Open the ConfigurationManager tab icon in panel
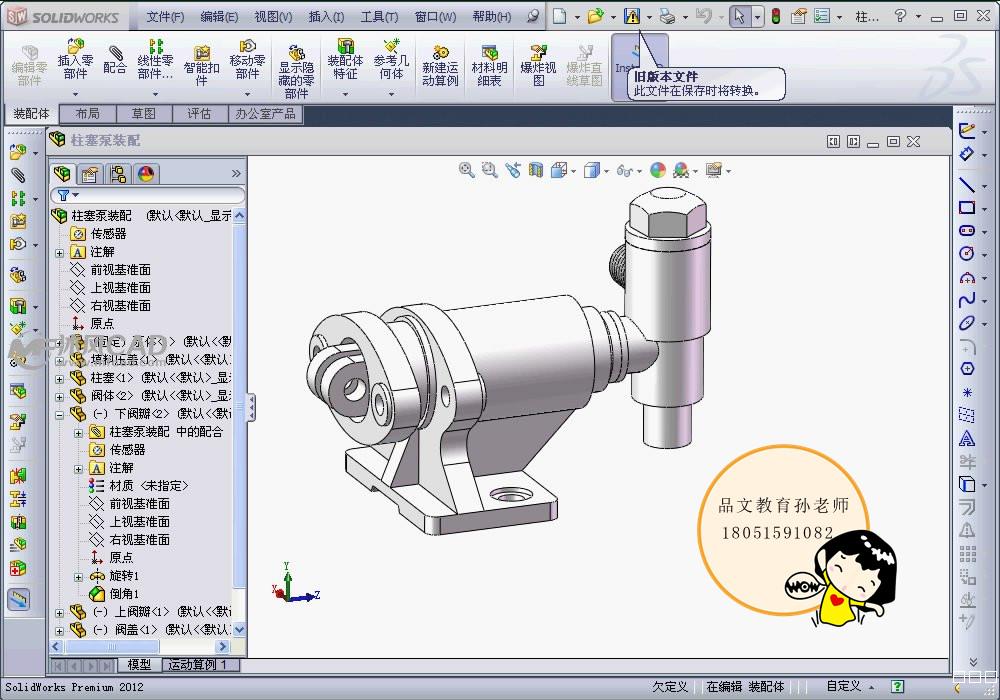 click(119, 174)
